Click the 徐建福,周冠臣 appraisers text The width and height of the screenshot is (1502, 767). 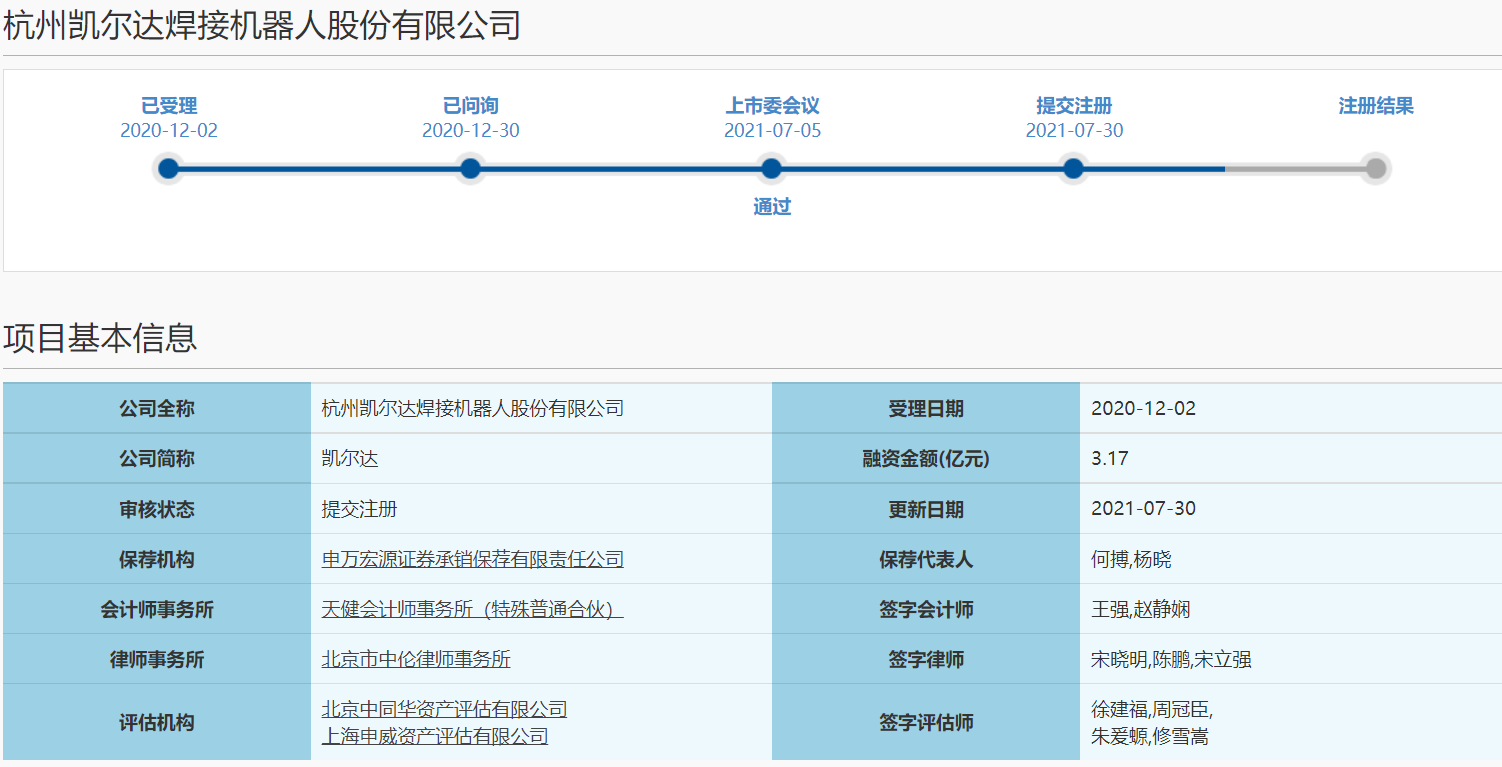coord(1151,710)
